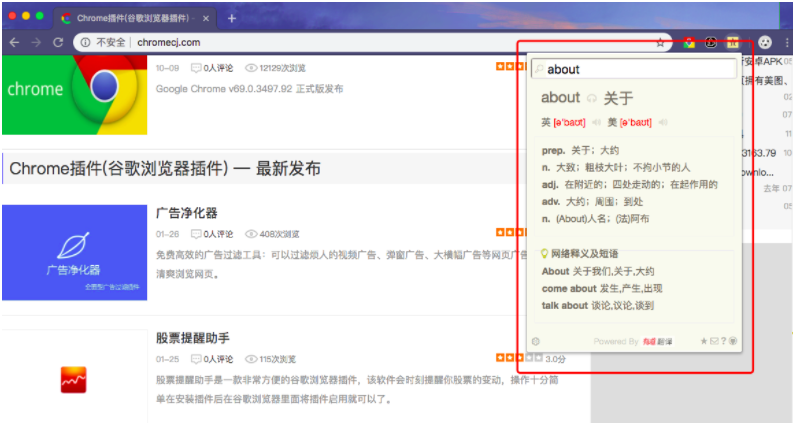Open the question mark help in popup
793x423 pixels.
point(723,341)
